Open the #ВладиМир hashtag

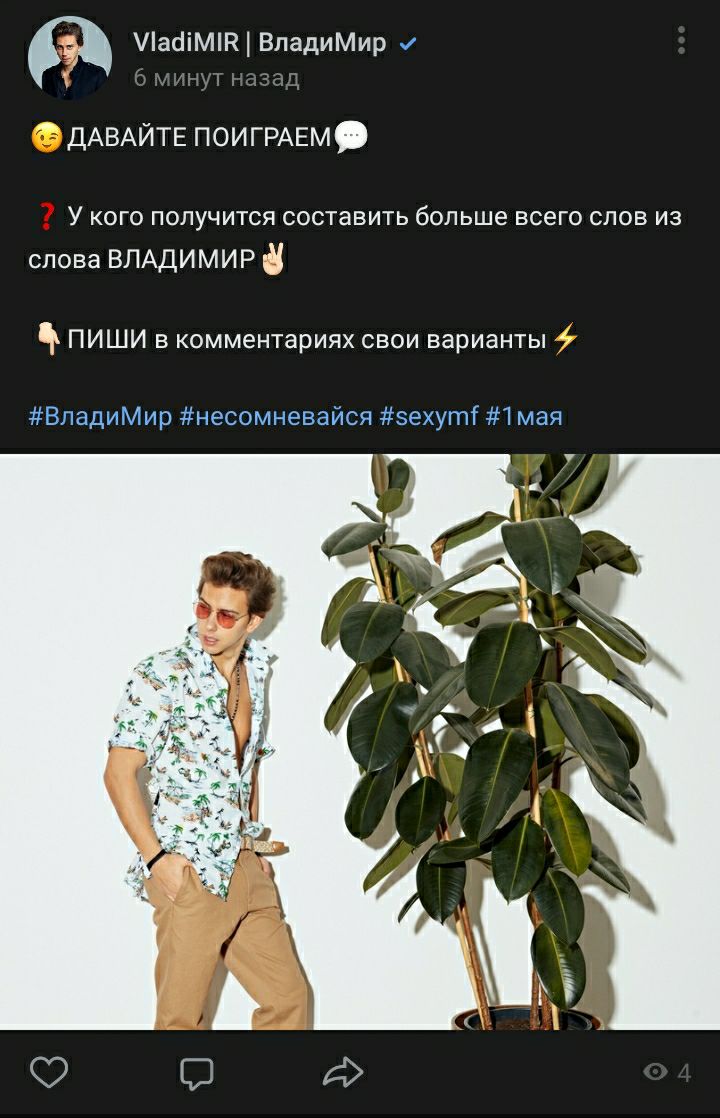100,416
